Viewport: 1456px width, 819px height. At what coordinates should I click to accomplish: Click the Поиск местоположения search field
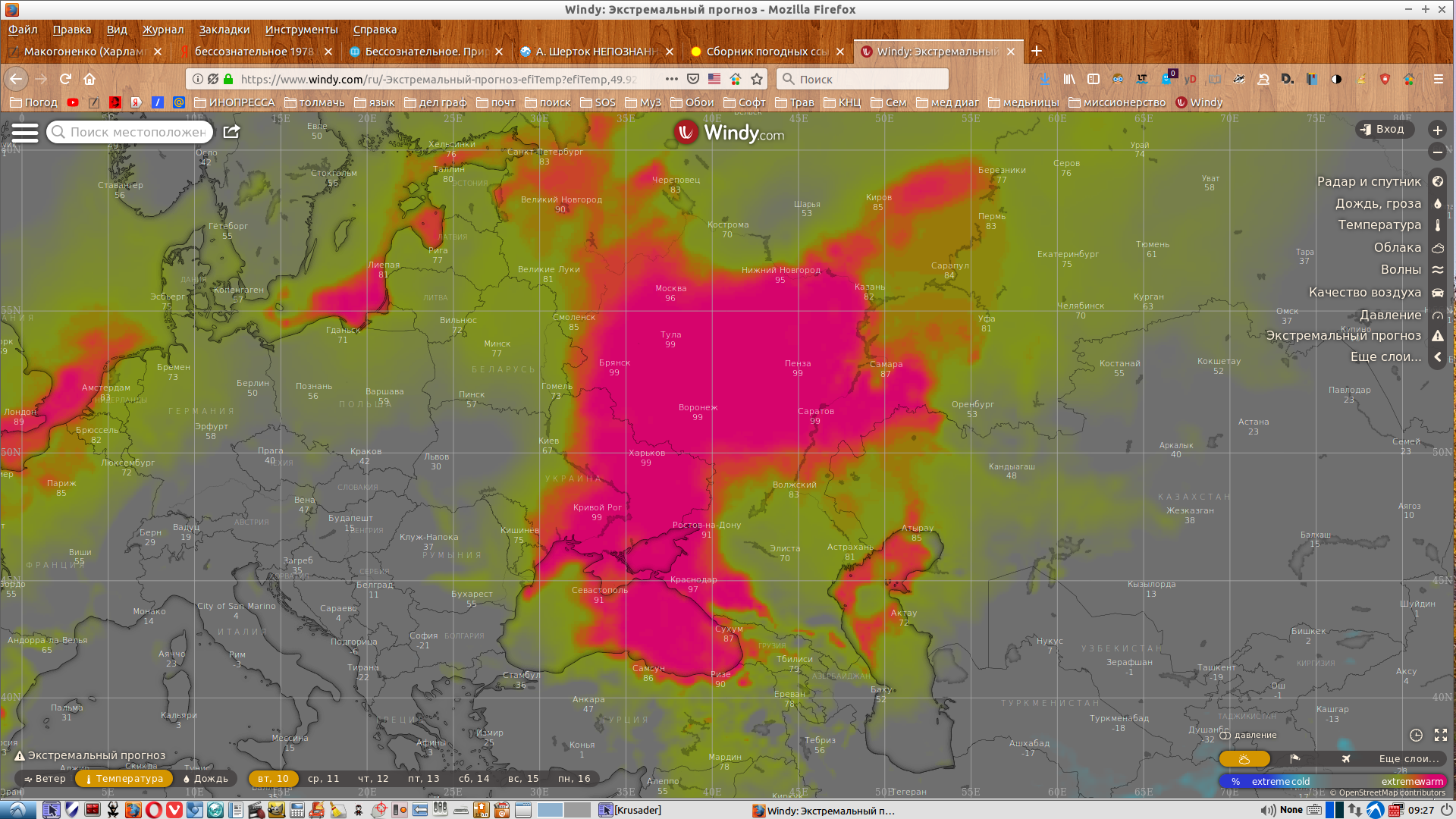point(130,132)
